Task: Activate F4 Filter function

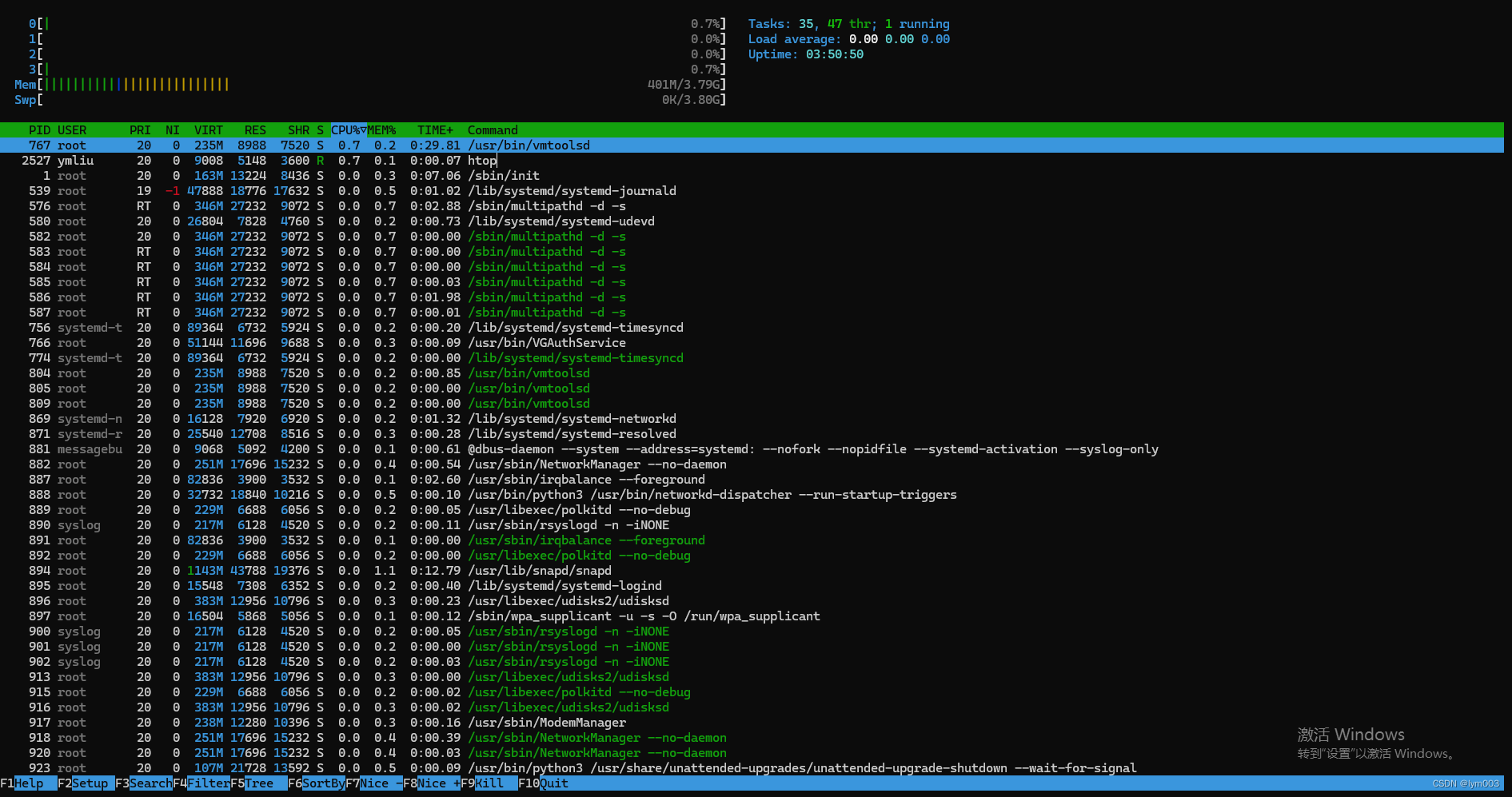Action: tap(201, 783)
